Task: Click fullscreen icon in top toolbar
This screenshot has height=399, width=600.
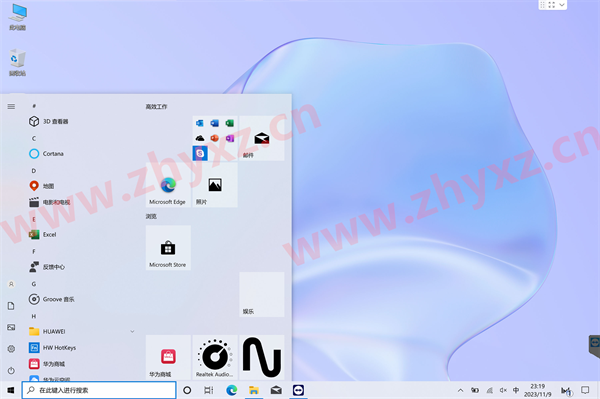Action: coord(552,5)
